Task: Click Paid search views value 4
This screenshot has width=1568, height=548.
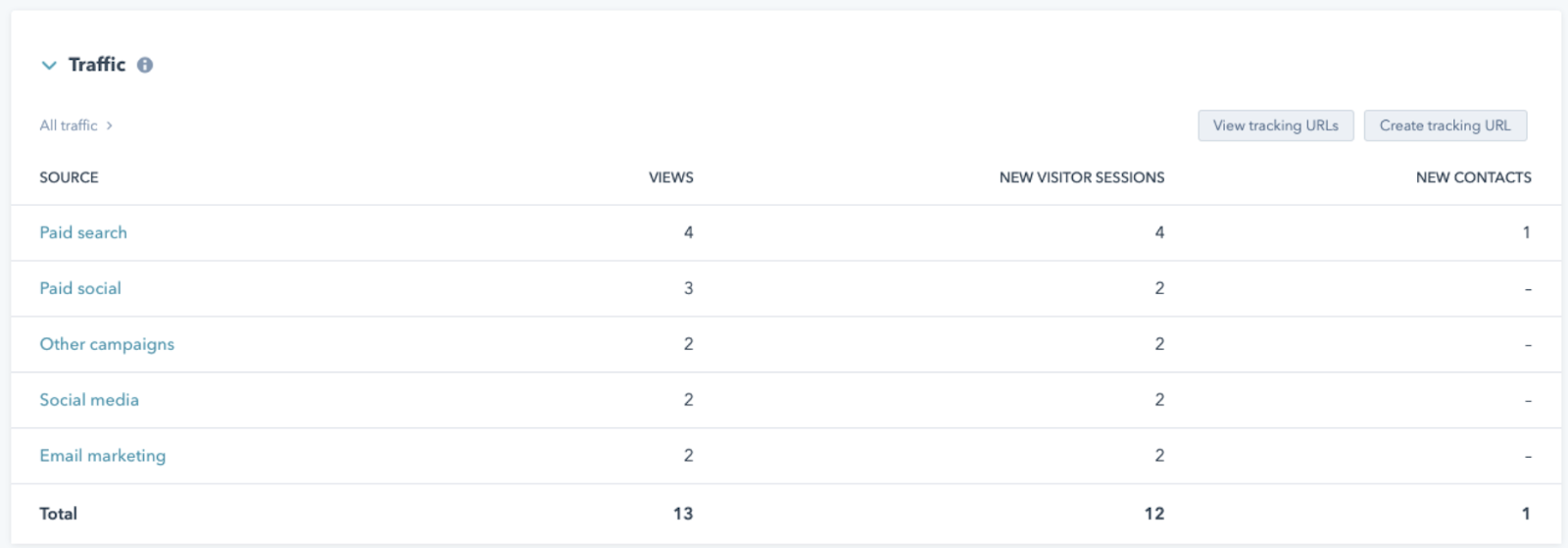Action: (688, 232)
